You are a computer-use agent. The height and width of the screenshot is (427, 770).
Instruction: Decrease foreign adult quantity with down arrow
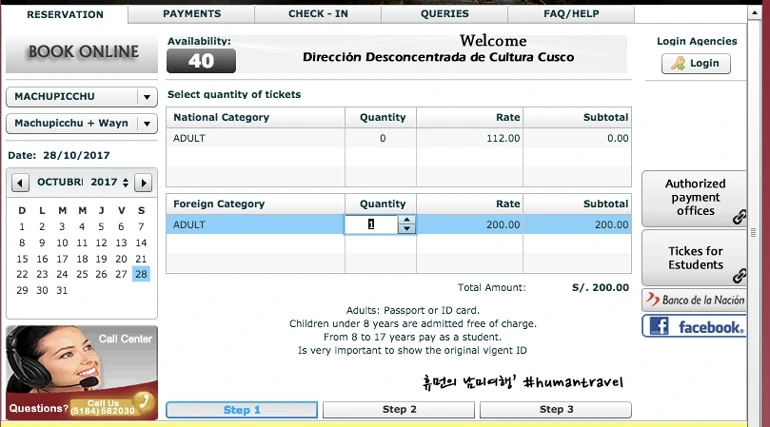pyautogui.click(x=407, y=228)
